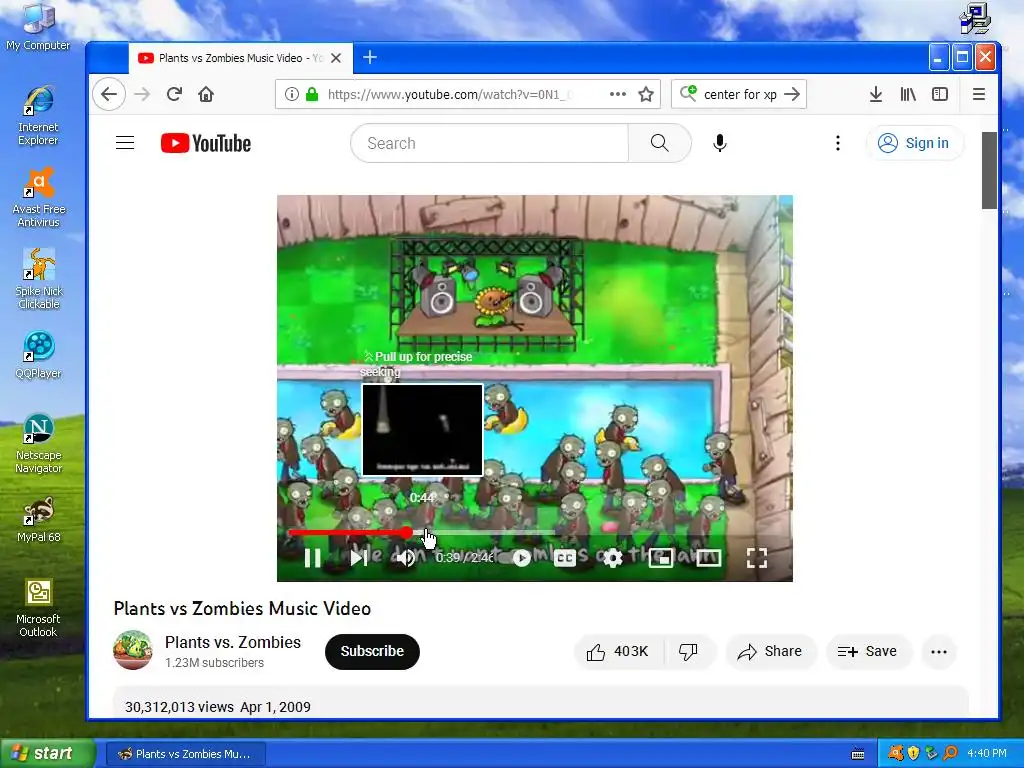Image resolution: width=1024 pixels, height=768 pixels.
Task: Click the magnifier icon in the system tray
Action: point(950,753)
